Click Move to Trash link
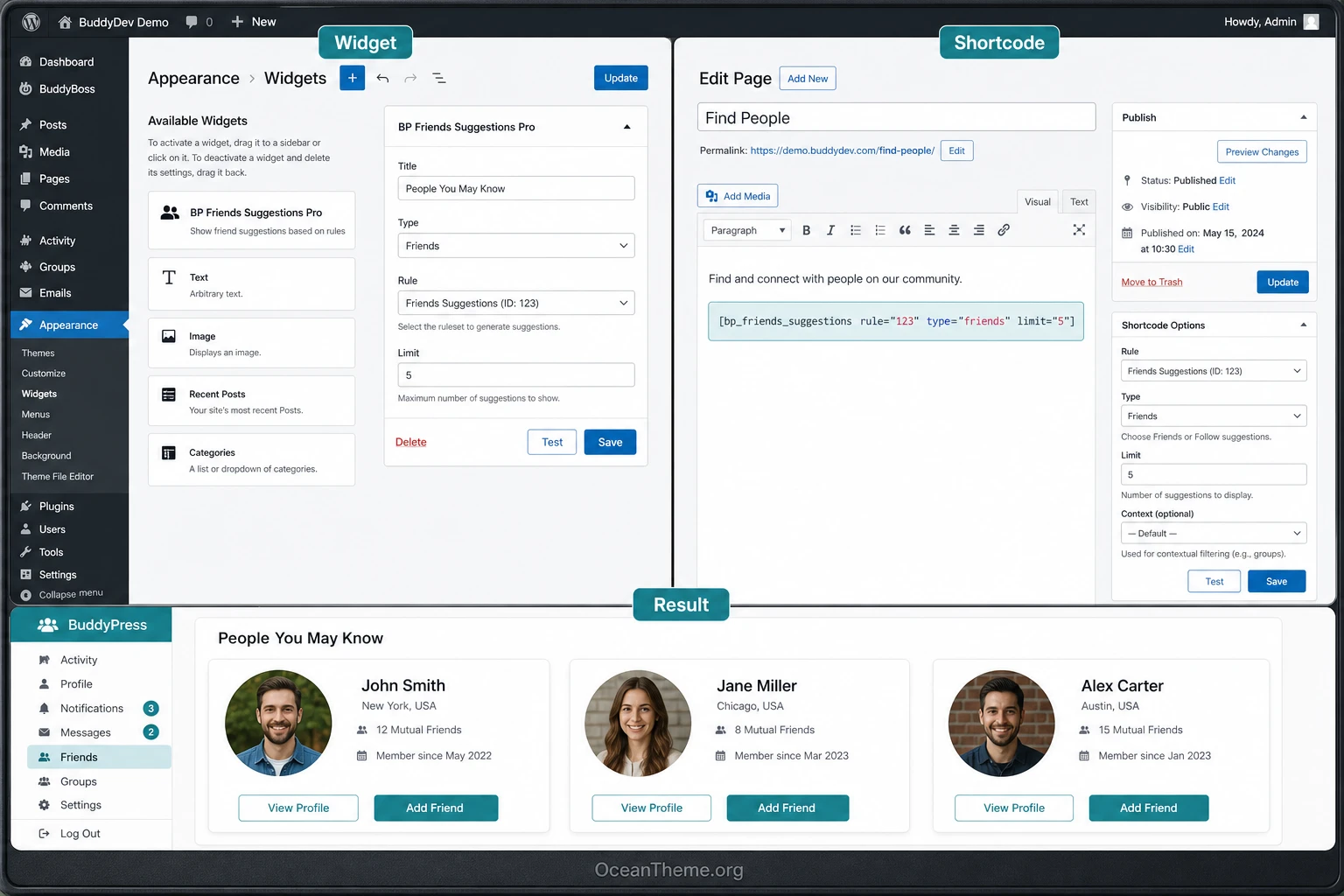 [1151, 282]
